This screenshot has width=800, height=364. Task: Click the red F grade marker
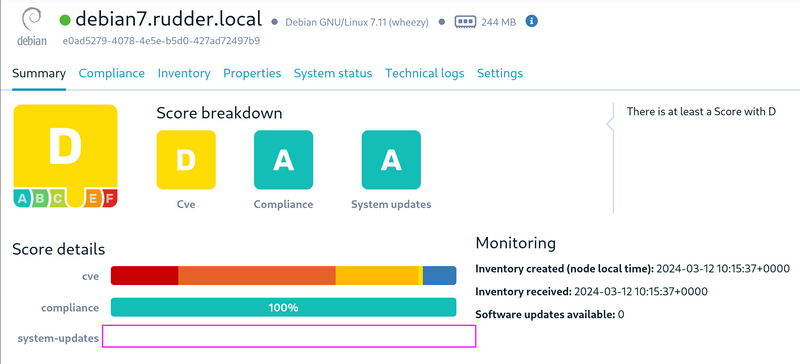click(109, 199)
